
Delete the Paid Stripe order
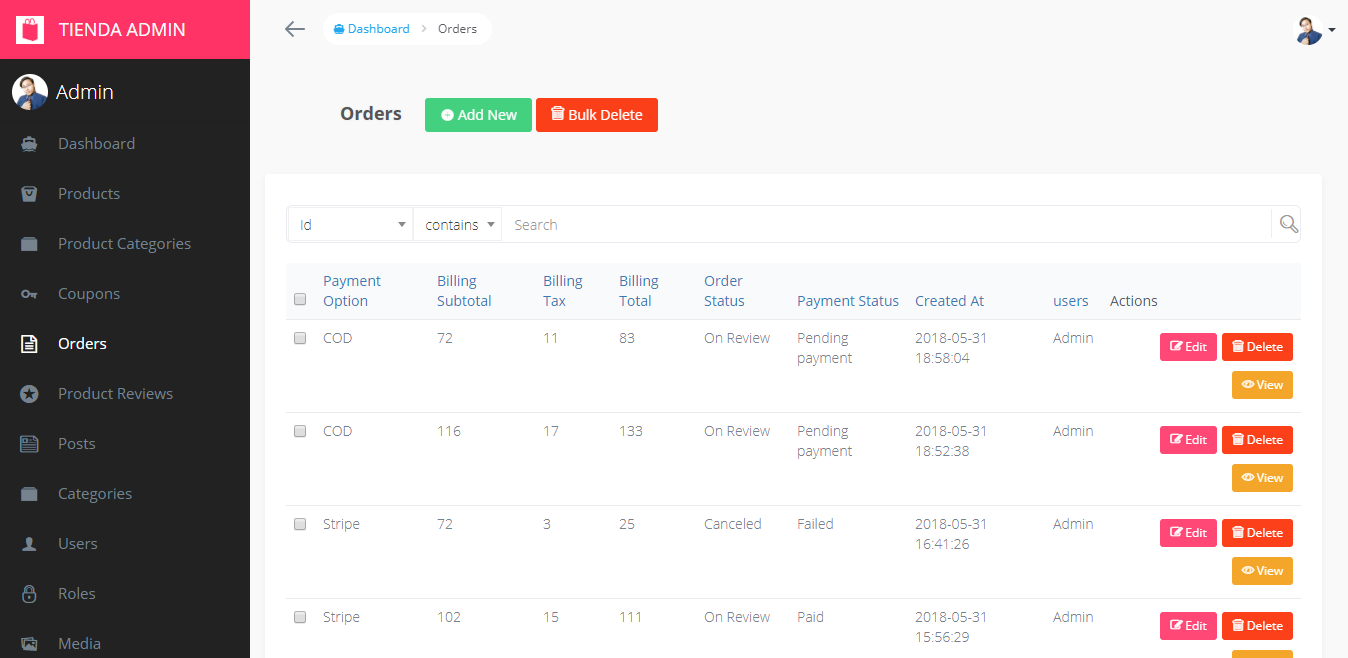click(x=1257, y=626)
